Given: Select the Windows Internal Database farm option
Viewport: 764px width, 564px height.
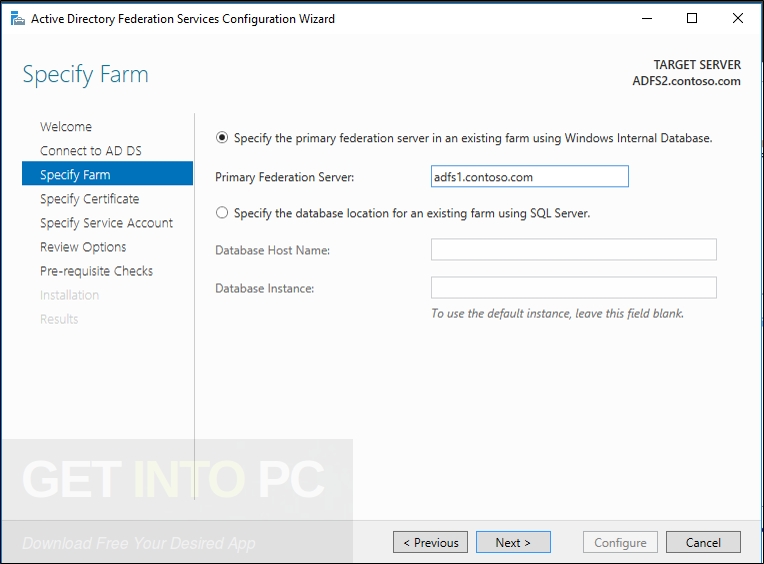Looking at the screenshot, I should [222, 138].
